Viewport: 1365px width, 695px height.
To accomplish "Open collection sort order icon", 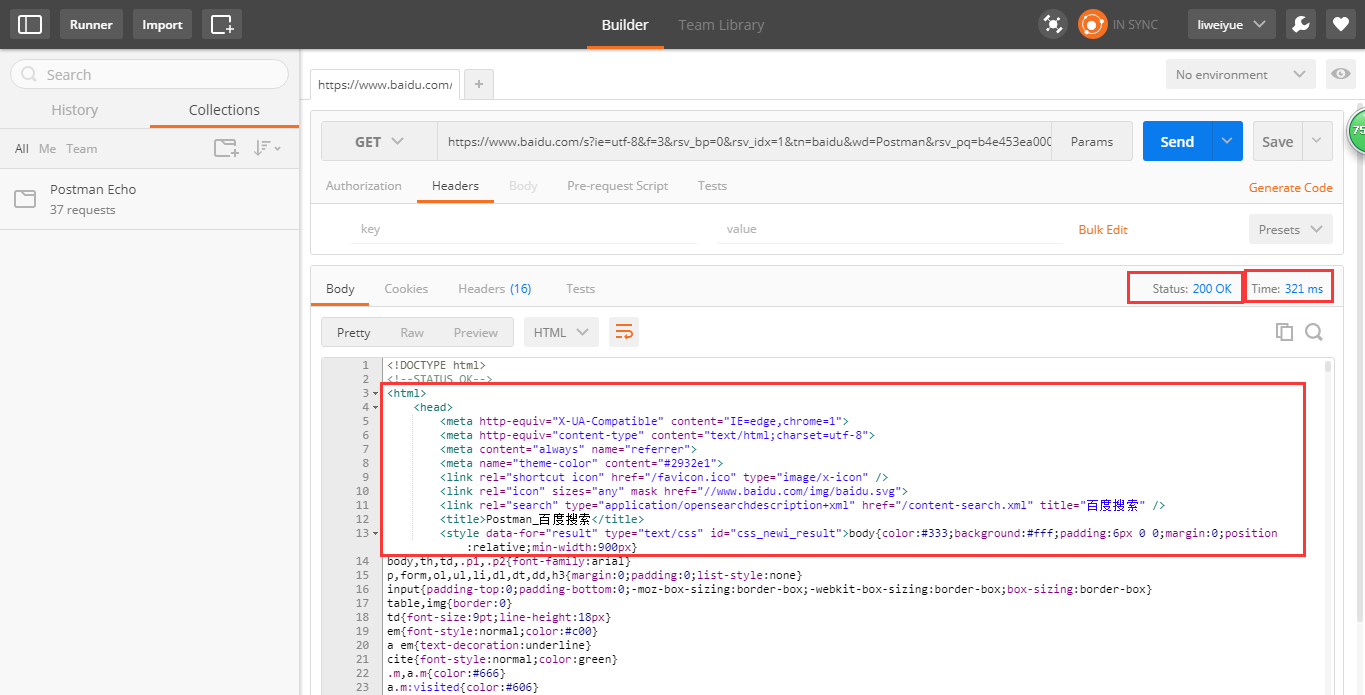I will (x=267, y=148).
